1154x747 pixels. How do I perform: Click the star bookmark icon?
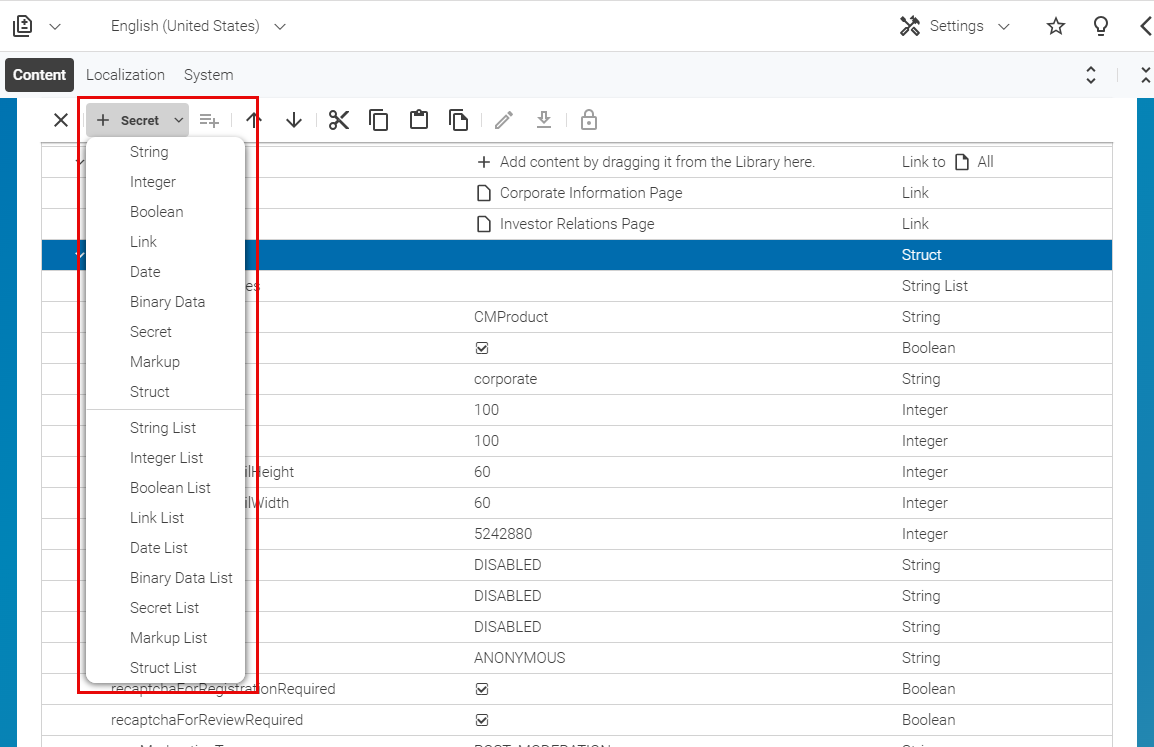tap(1056, 26)
